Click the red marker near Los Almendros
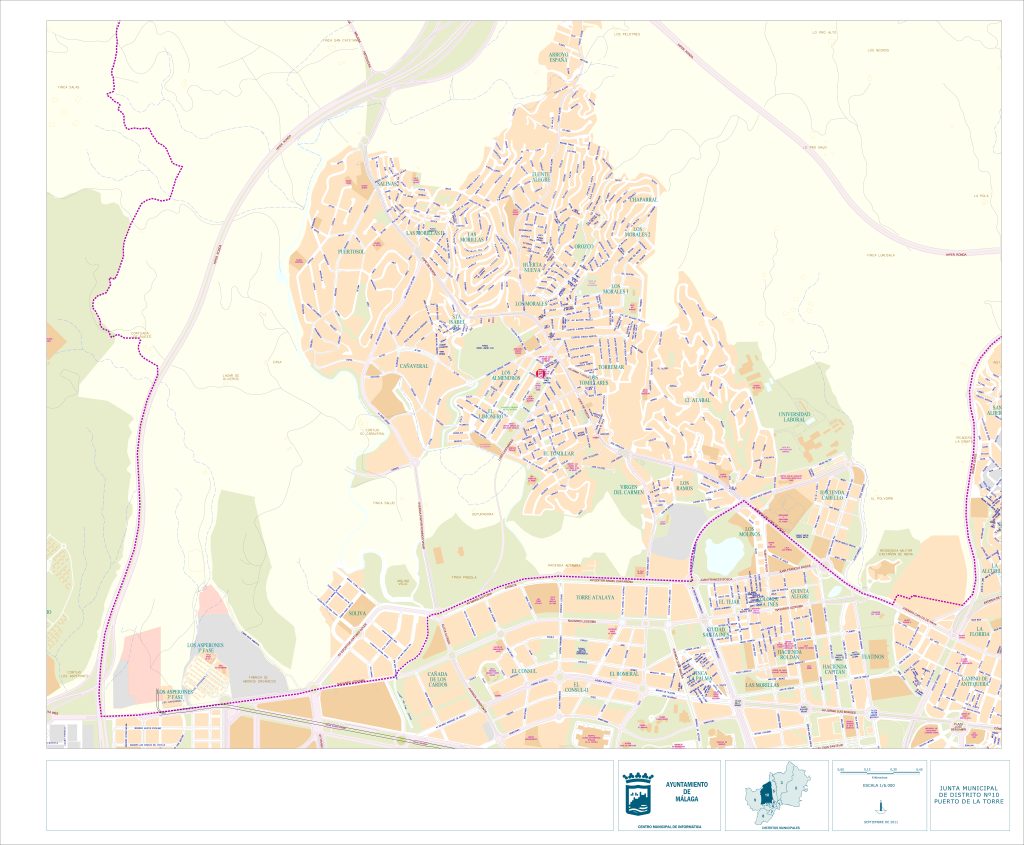Viewport: 1024px width, 845px height. point(541,374)
